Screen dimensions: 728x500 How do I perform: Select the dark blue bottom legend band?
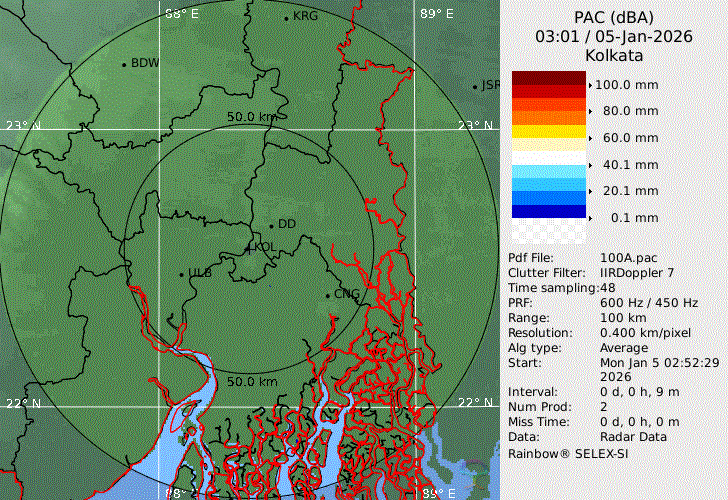point(548,211)
